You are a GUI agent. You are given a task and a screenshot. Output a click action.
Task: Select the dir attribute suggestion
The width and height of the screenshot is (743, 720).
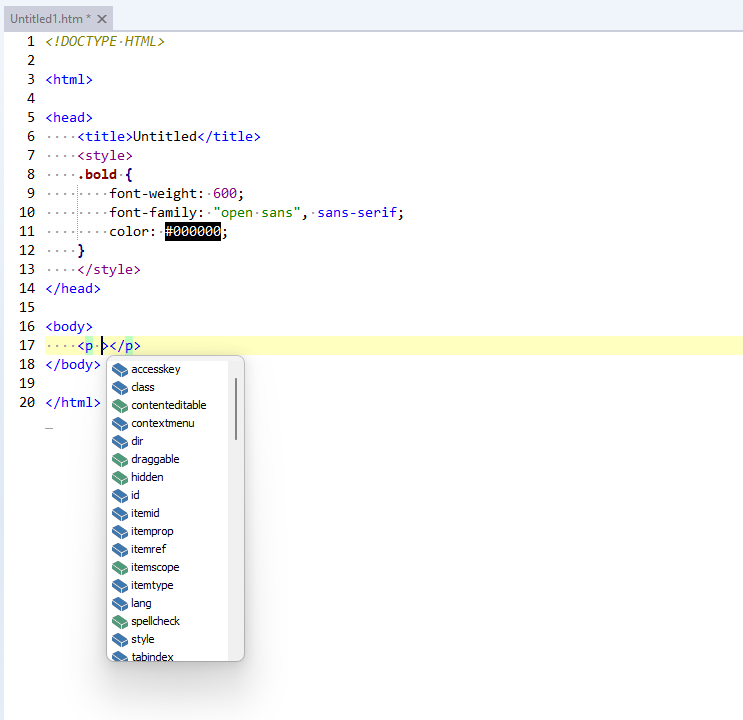137,441
